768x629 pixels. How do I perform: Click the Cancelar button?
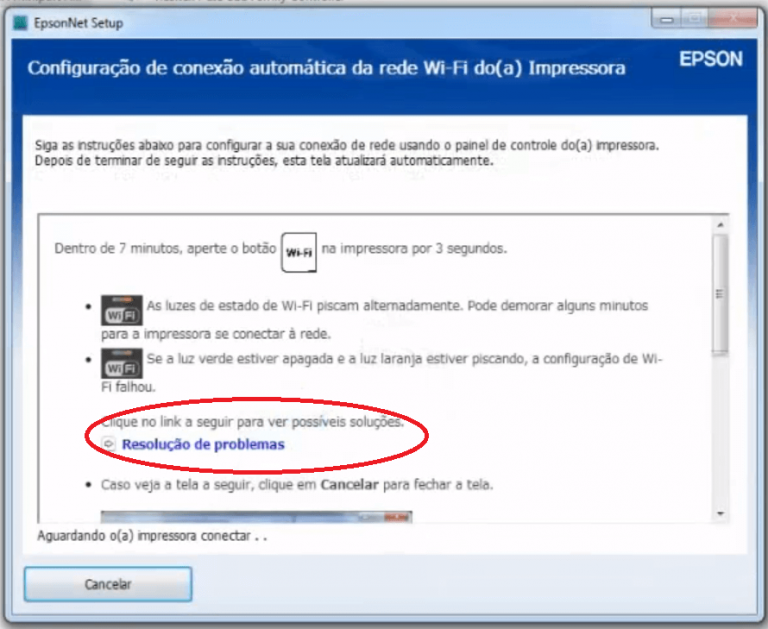click(x=108, y=584)
